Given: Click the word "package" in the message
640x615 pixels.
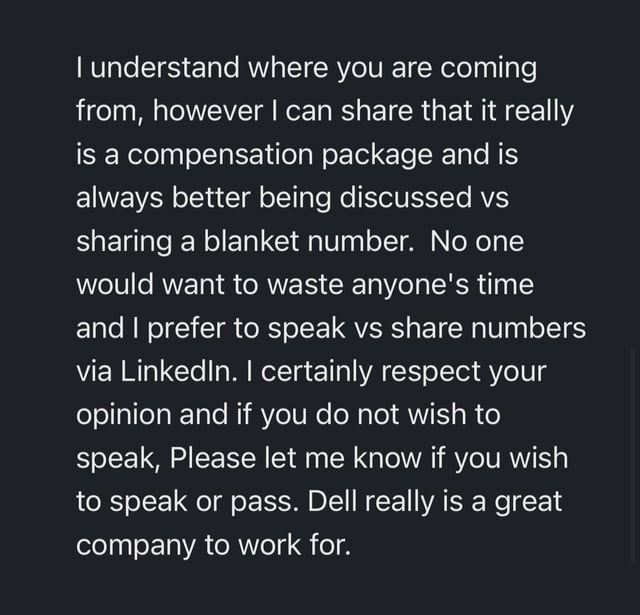Looking at the screenshot, I should (x=377, y=155).
